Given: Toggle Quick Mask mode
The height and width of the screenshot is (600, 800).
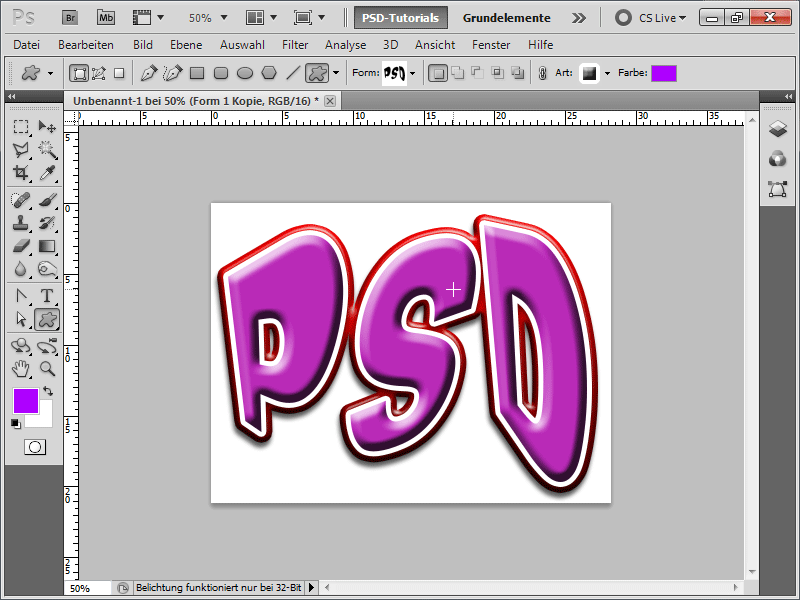Looking at the screenshot, I should pyautogui.click(x=35, y=447).
